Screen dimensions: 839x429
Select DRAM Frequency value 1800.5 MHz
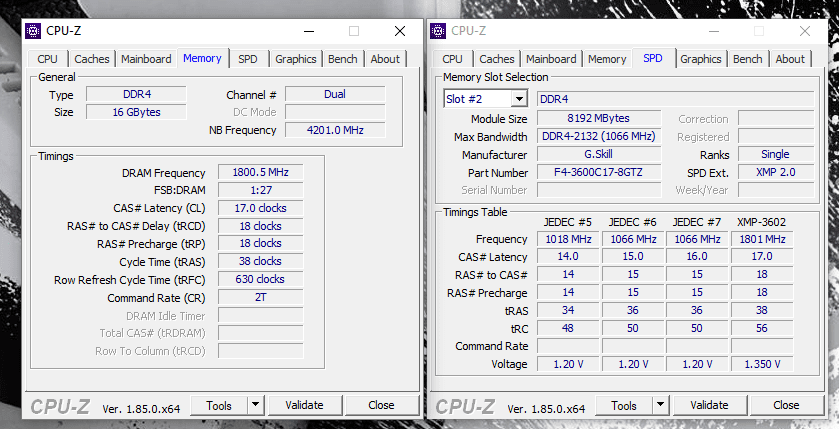(x=261, y=172)
